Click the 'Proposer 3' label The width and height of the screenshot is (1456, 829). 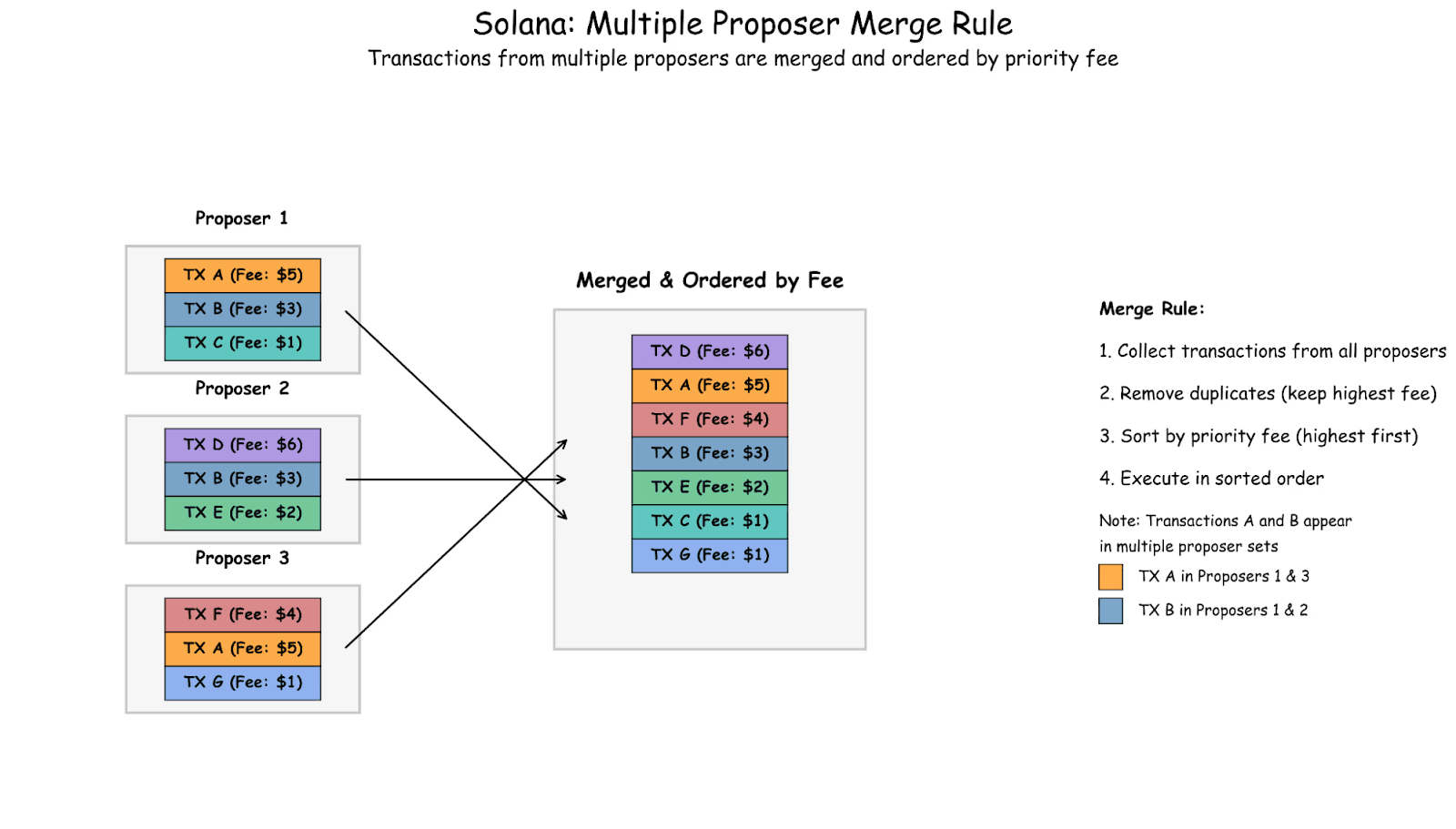[242, 559]
